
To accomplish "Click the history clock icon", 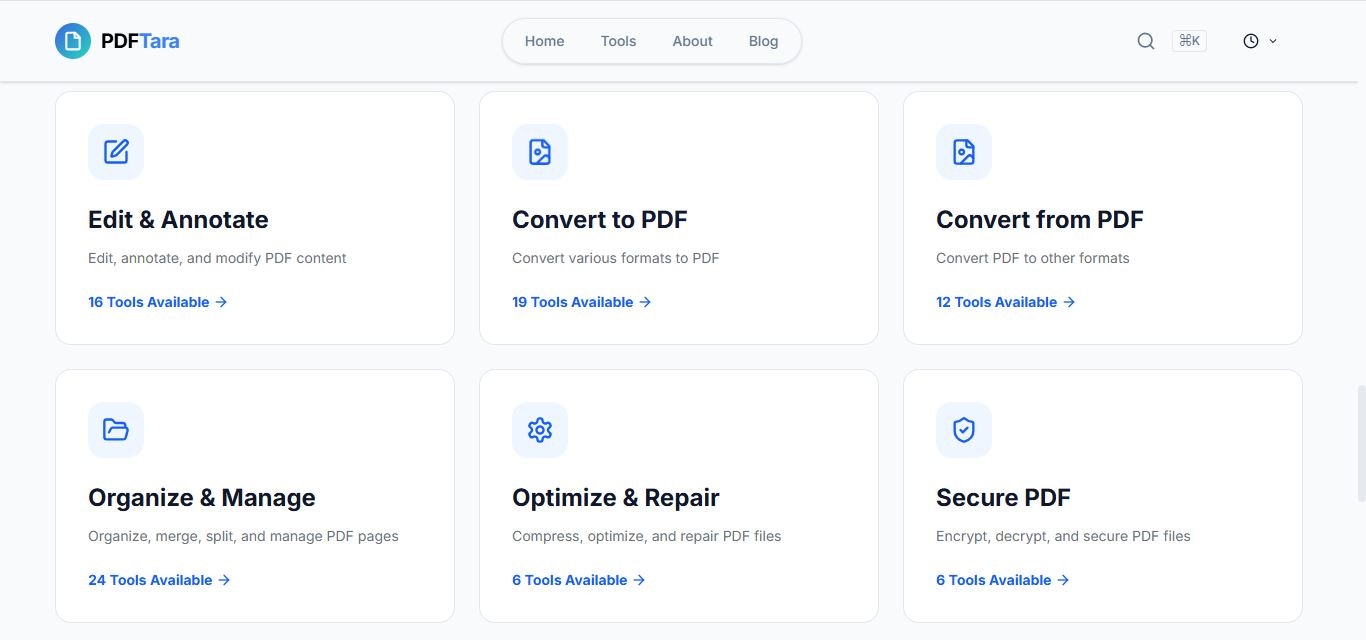I will pyautogui.click(x=1249, y=40).
